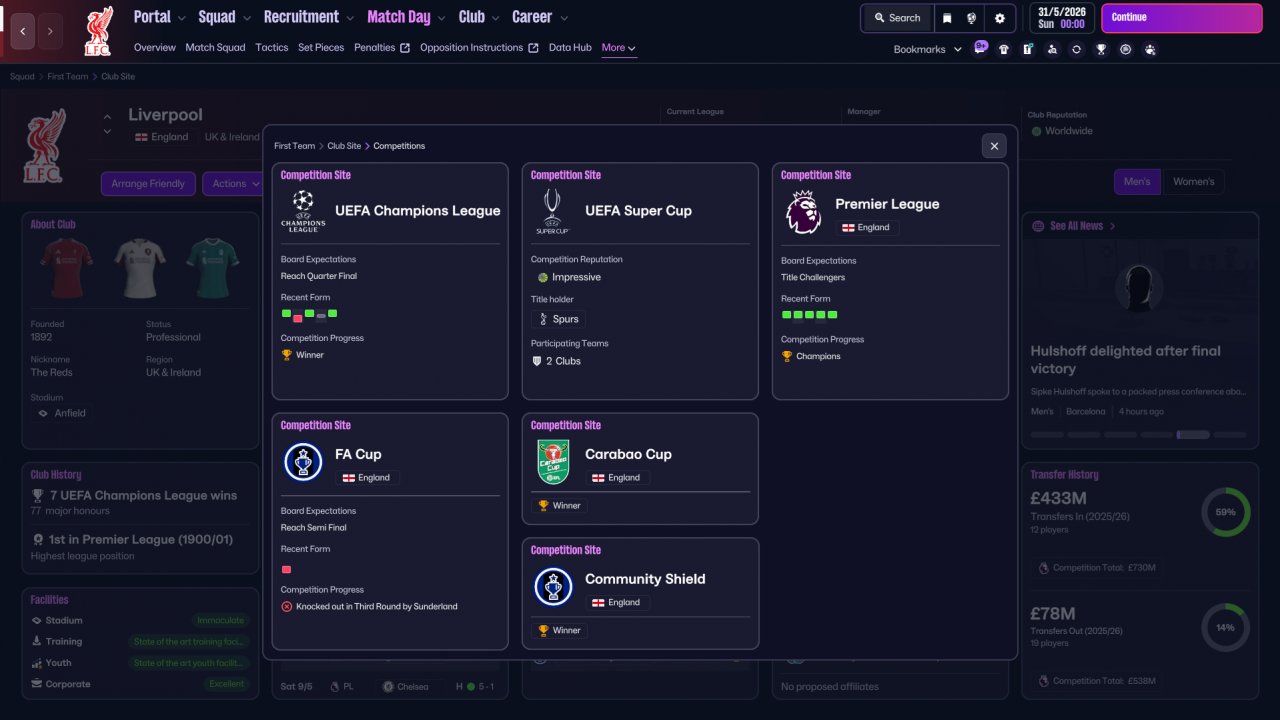Screen dimensions: 1280x720
Task: Click the 2 Clubs participating teams entry
Action: click(x=556, y=361)
